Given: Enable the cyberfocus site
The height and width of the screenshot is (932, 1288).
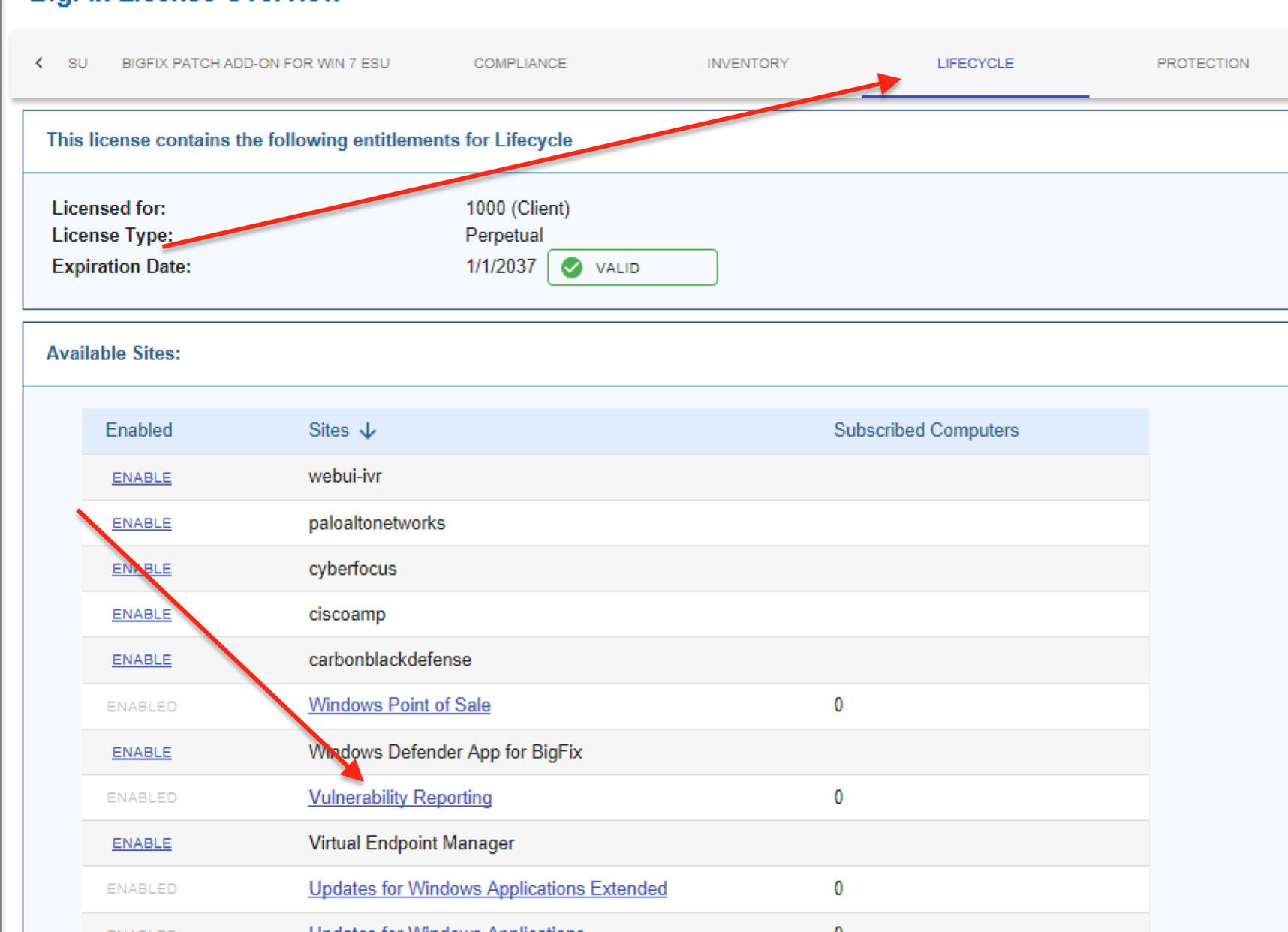Looking at the screenshot, I should (142, 570).
